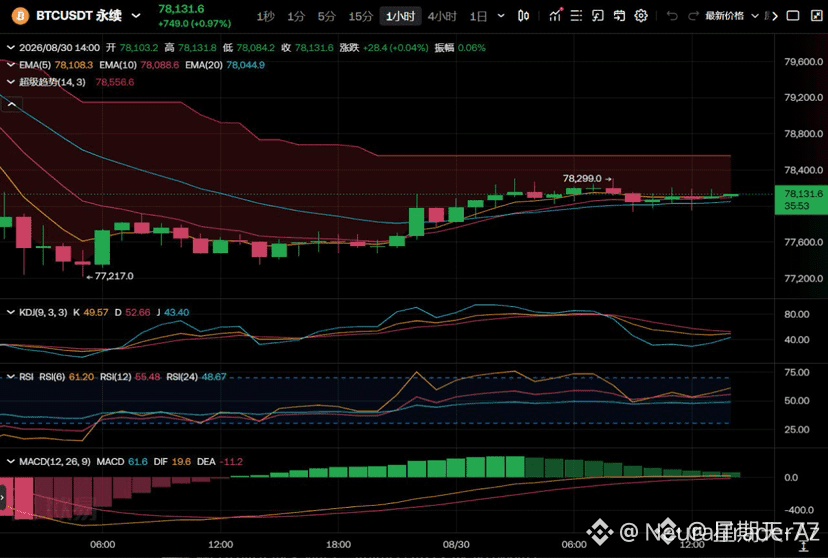The width and height of the screenshot is (828, 558).
Task: Click the RSI(12) value 55.48
Action: (148, 377)
